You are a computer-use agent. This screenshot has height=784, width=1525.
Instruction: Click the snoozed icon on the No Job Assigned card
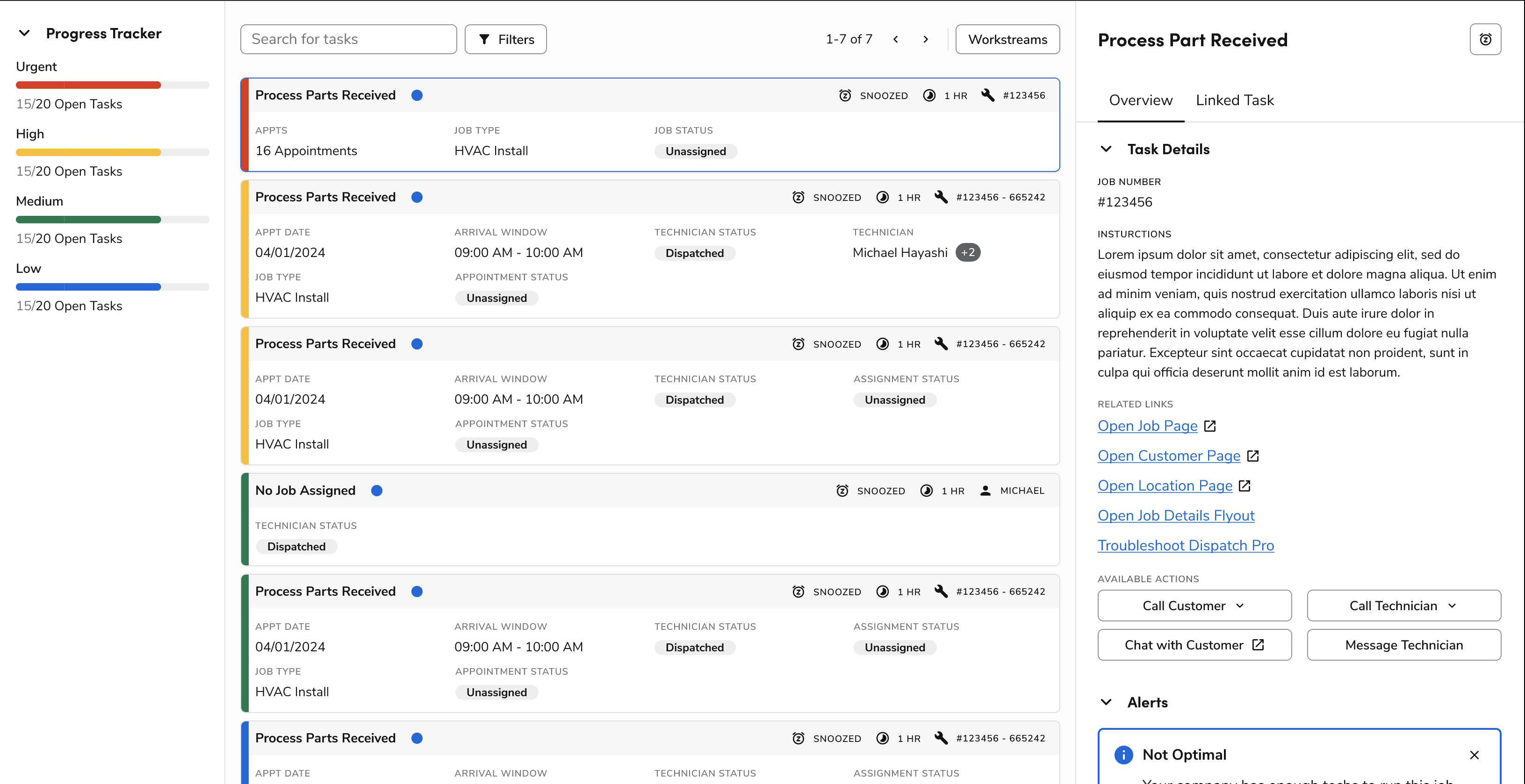(842, 491)
